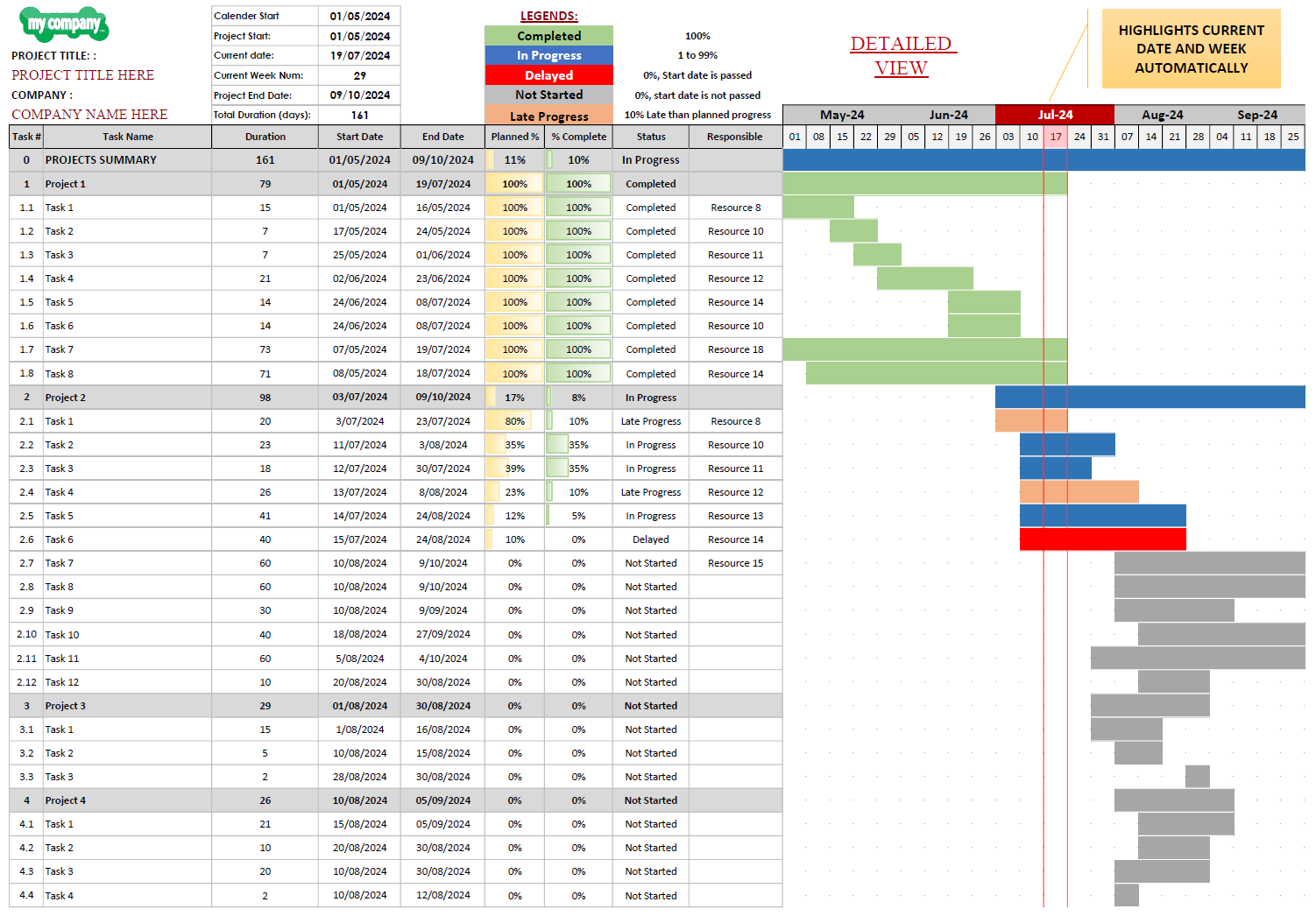1316x916 pixels.
Task: Click the Task Name column header
Action: (x=128, y=137)
